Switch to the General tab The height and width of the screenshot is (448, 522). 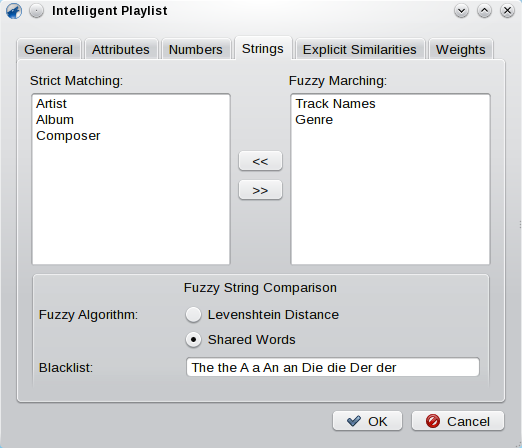[x=49, y=49]
